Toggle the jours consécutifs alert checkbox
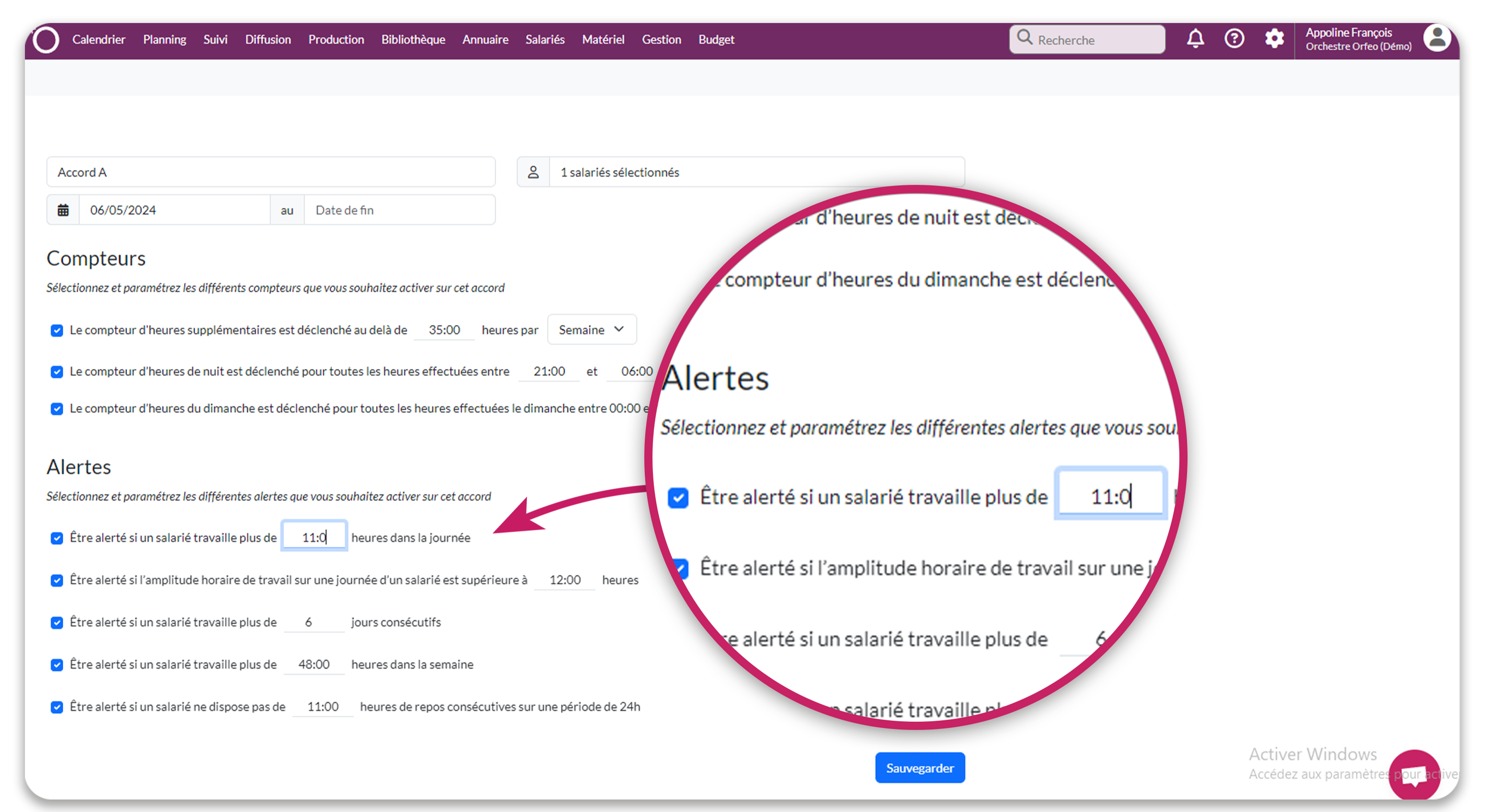1485x812 pixels. [57, 622]
